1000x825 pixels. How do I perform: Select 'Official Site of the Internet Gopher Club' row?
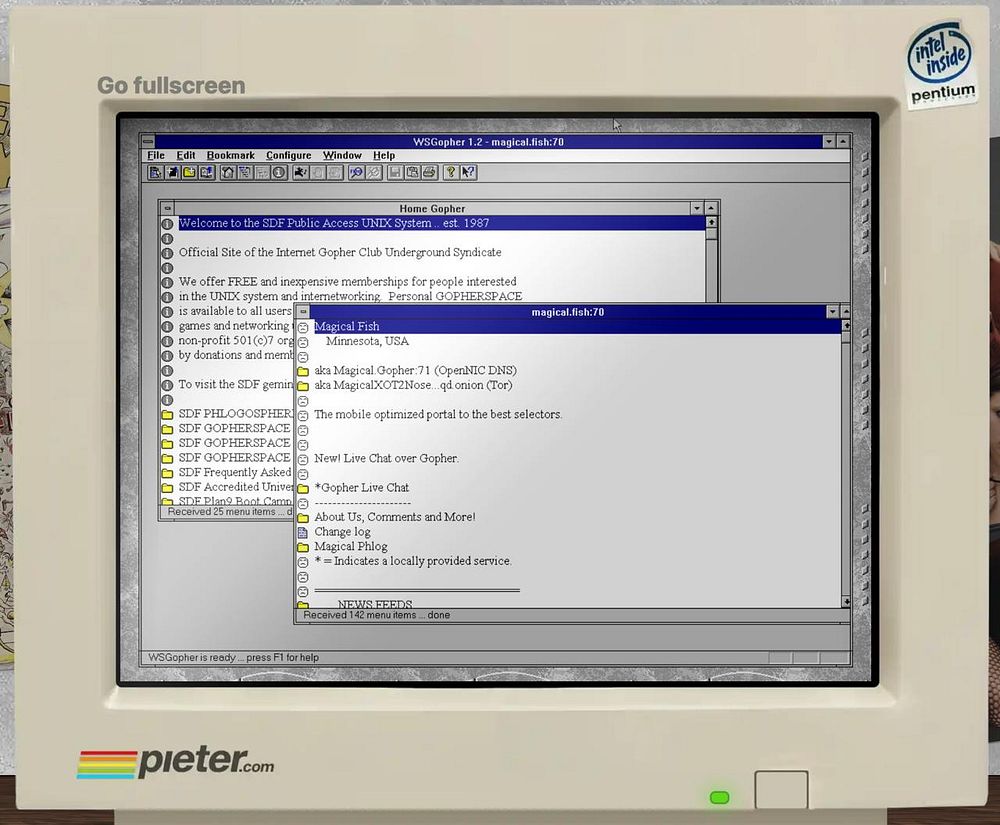coord(340,252)
